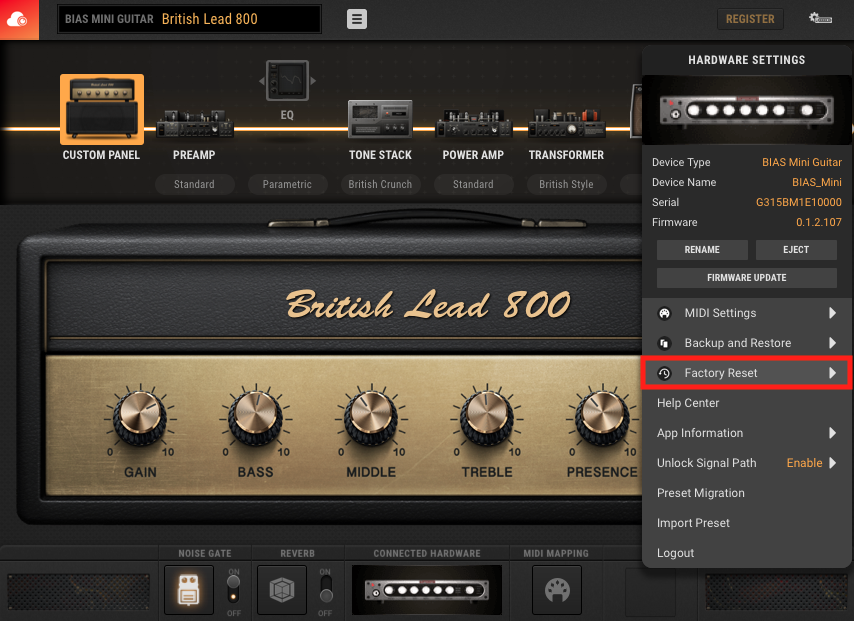This screenshot has width=854, height=621.
Task: Open MIDI Settings menu entry
Action: click(747, 313)
